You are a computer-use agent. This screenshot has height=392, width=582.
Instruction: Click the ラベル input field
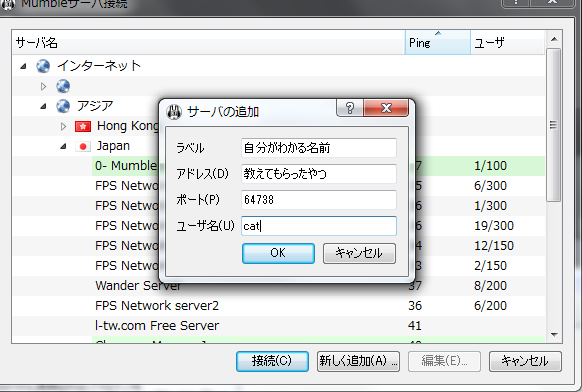[x=319, y=148]
